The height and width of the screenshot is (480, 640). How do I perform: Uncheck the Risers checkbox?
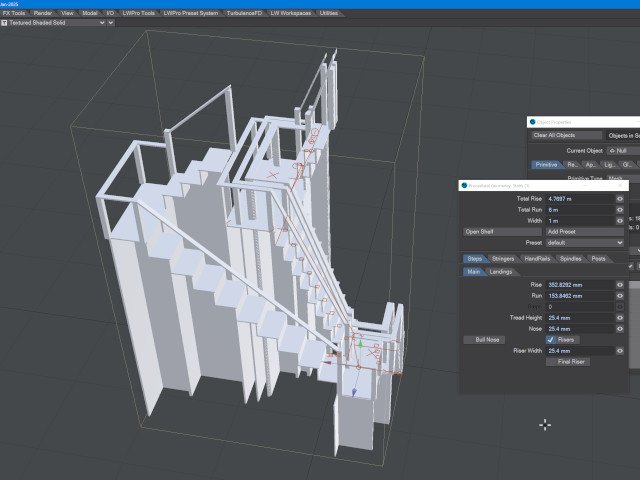[x=551, y=340]
